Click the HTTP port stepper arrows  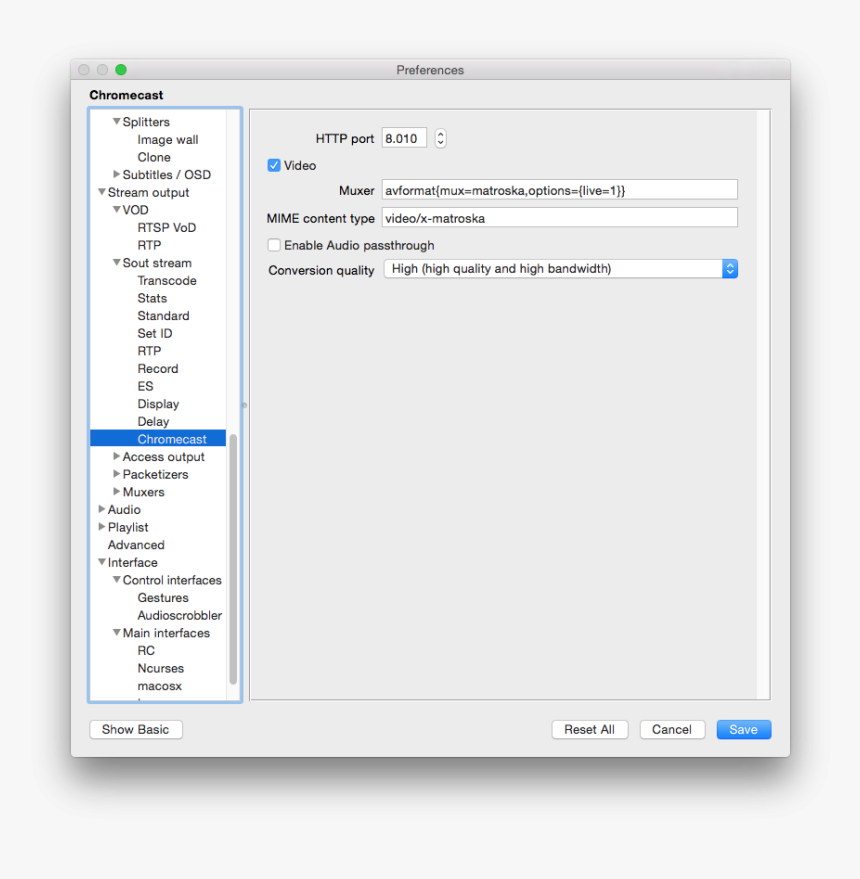[x=440, y=139]
